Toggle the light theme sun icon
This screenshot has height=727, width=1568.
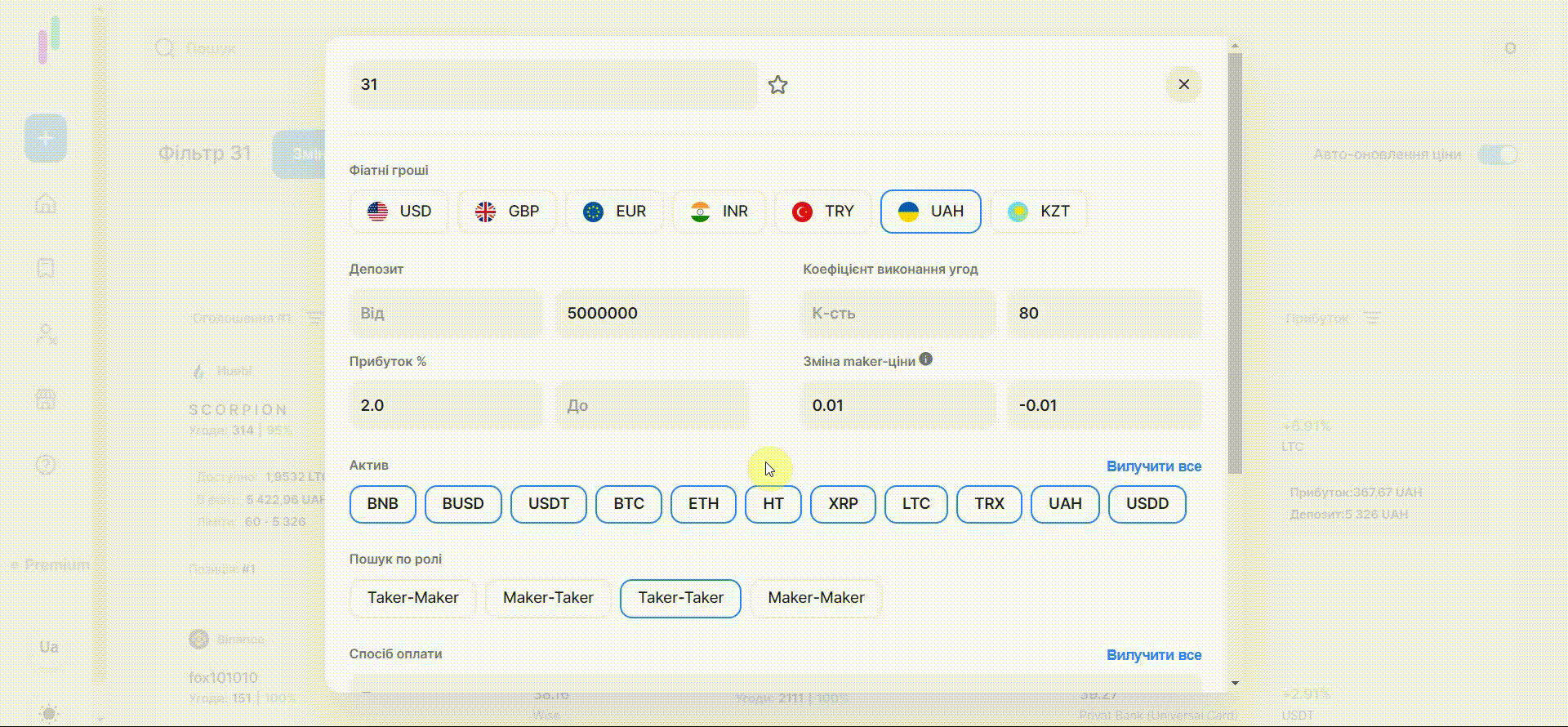[48, 713]
